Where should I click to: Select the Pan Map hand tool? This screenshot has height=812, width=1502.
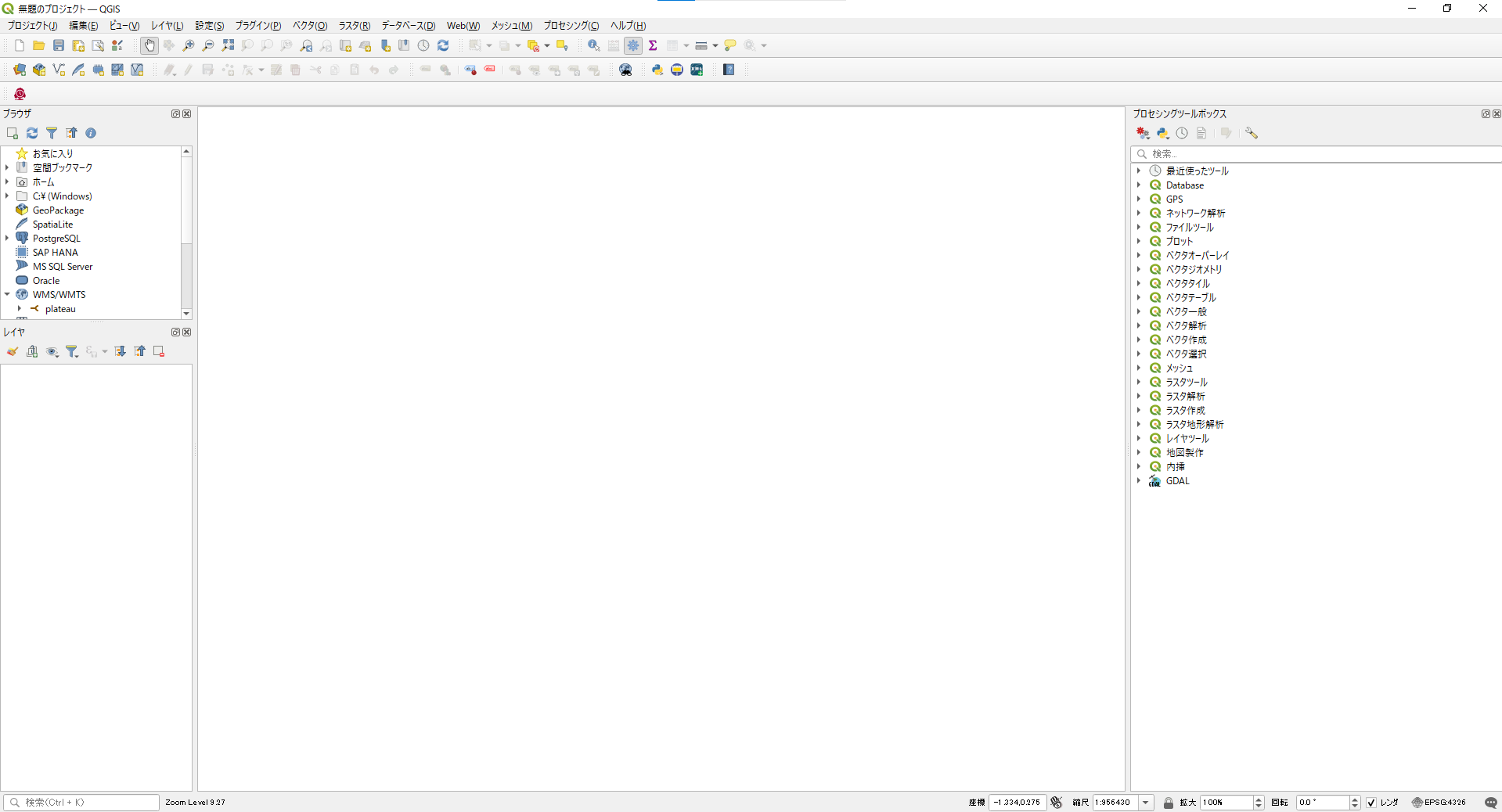click(149, 46)
